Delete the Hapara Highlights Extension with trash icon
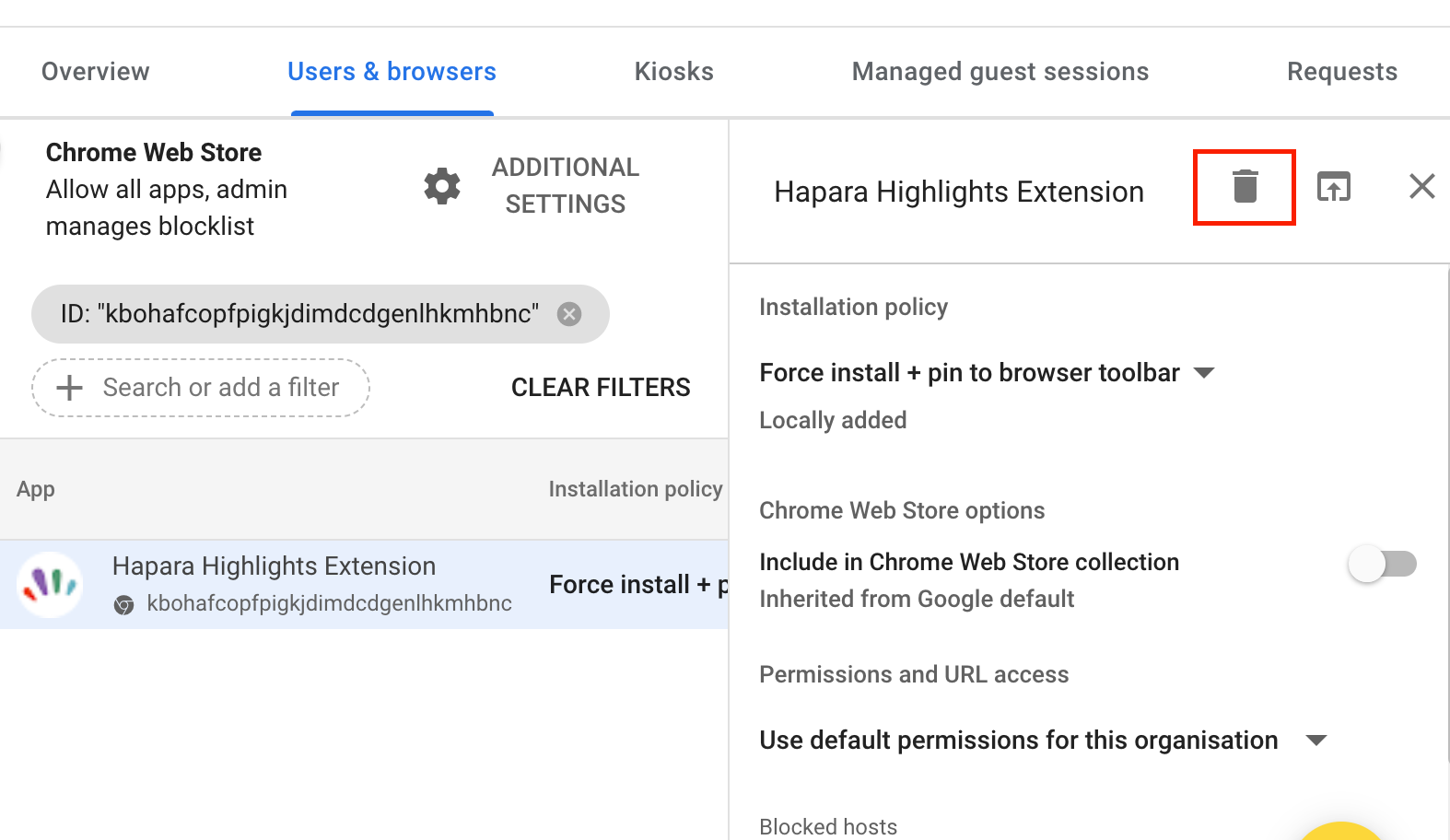 coord(1245,187)
